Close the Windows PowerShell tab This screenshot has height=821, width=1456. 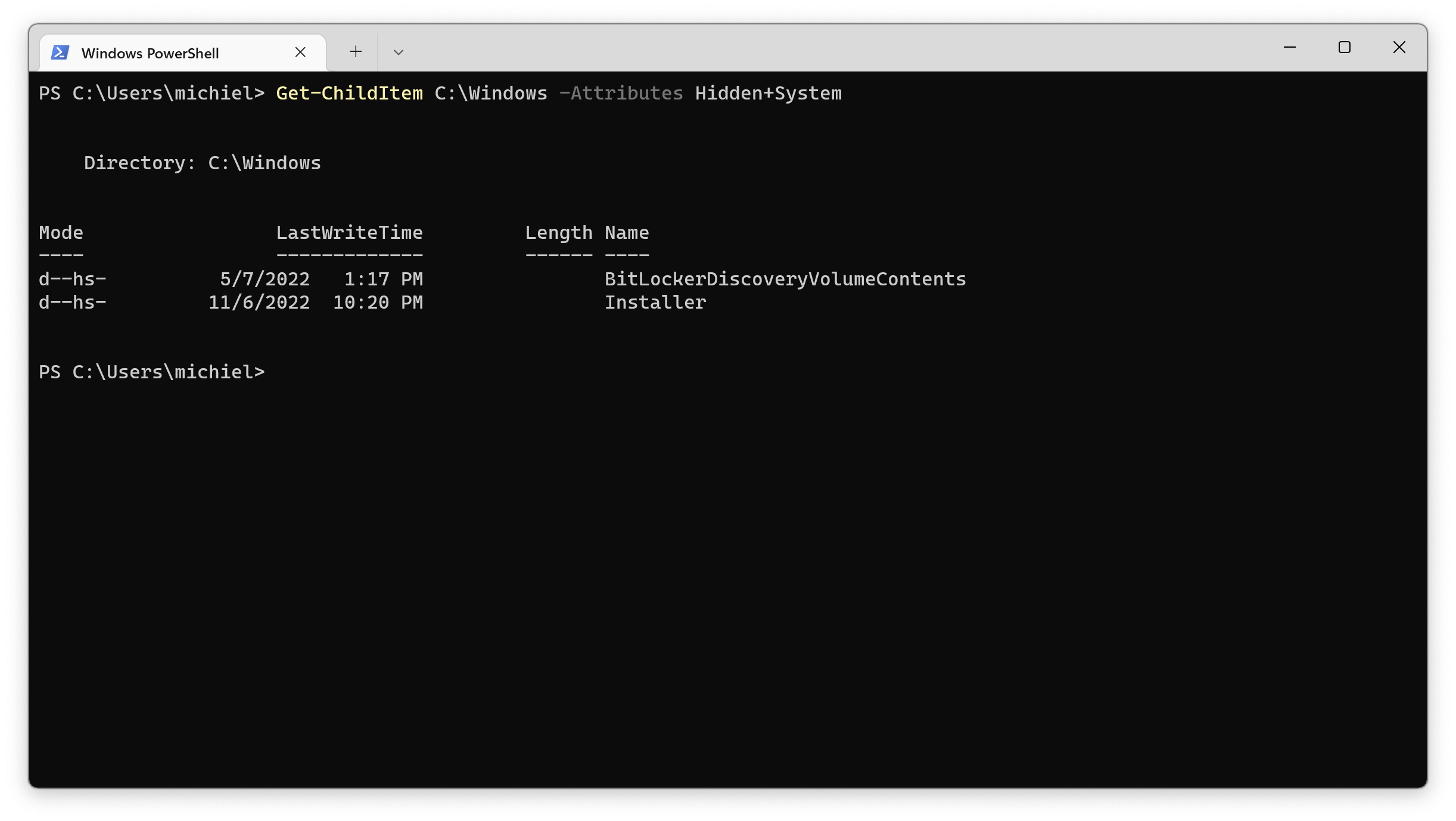[300, 52]
